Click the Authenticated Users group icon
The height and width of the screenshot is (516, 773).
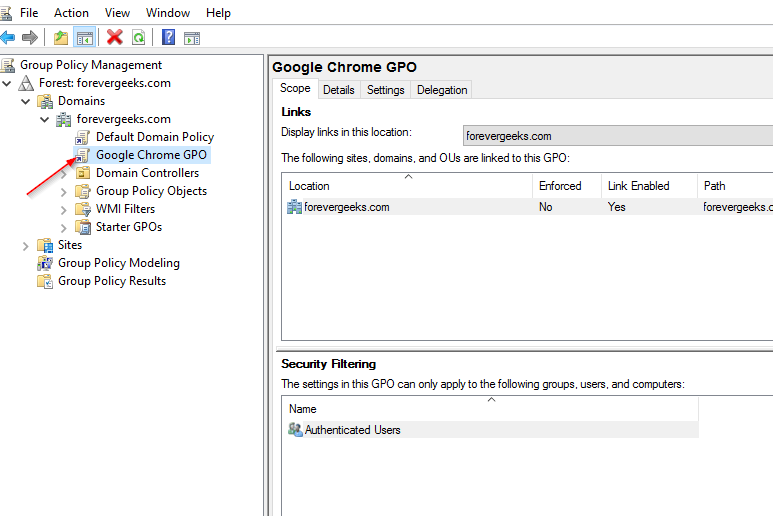295,430
